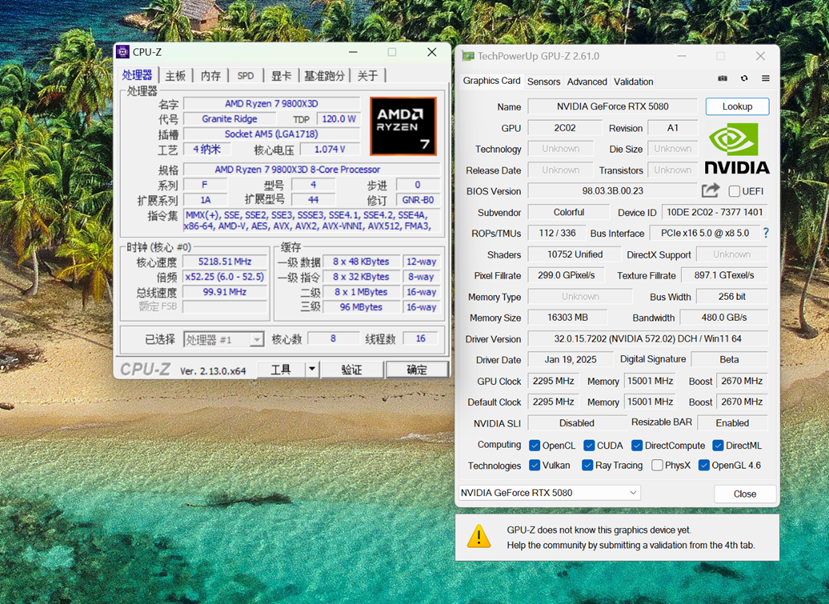This screenshot has height=604, width=829.
Task: Open the 工具 button dropdown arrow
Action: point(311,369)
